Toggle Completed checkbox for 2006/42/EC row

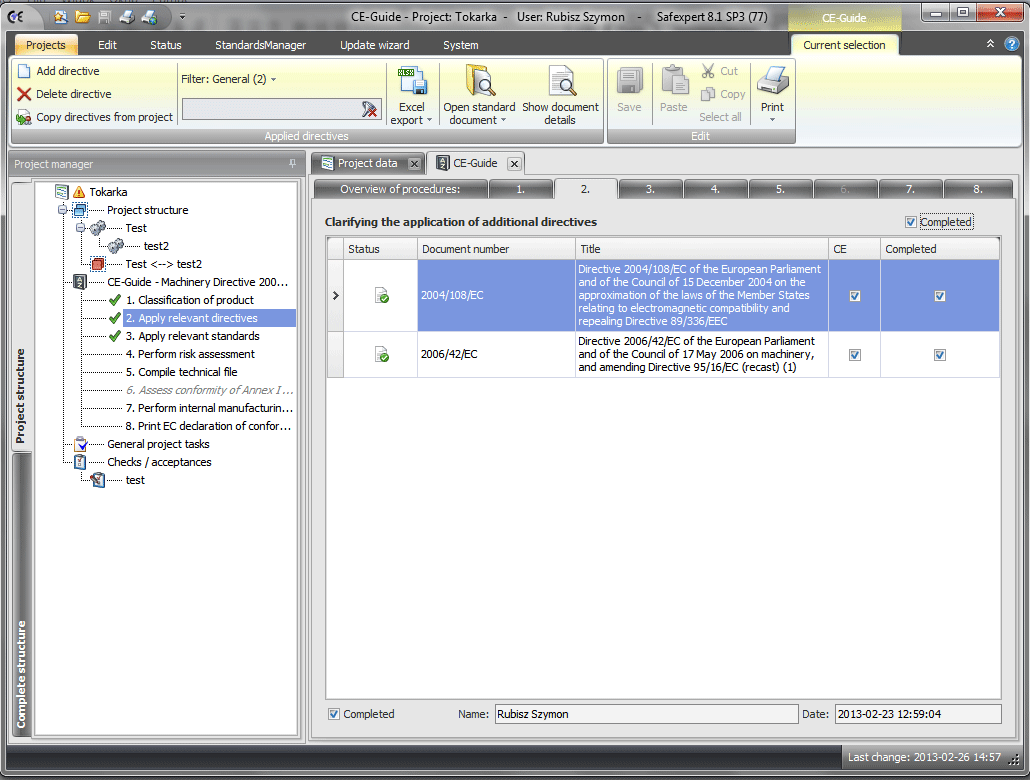[939, 355]
